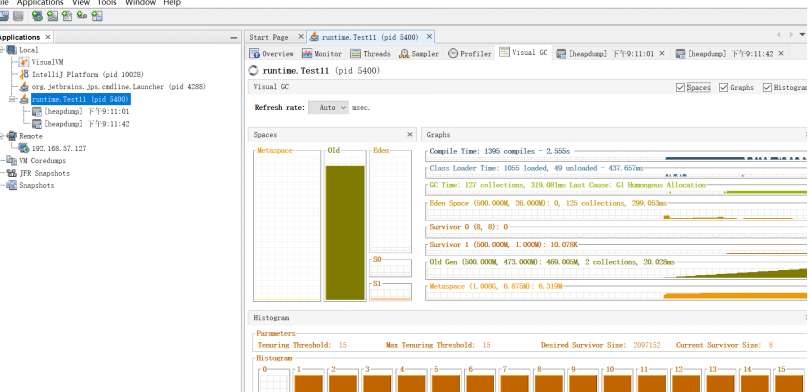Click the Snapshots folder icon
Image resolution: width=808 pixels, height=392 pixels.
(x=12, y=185)
